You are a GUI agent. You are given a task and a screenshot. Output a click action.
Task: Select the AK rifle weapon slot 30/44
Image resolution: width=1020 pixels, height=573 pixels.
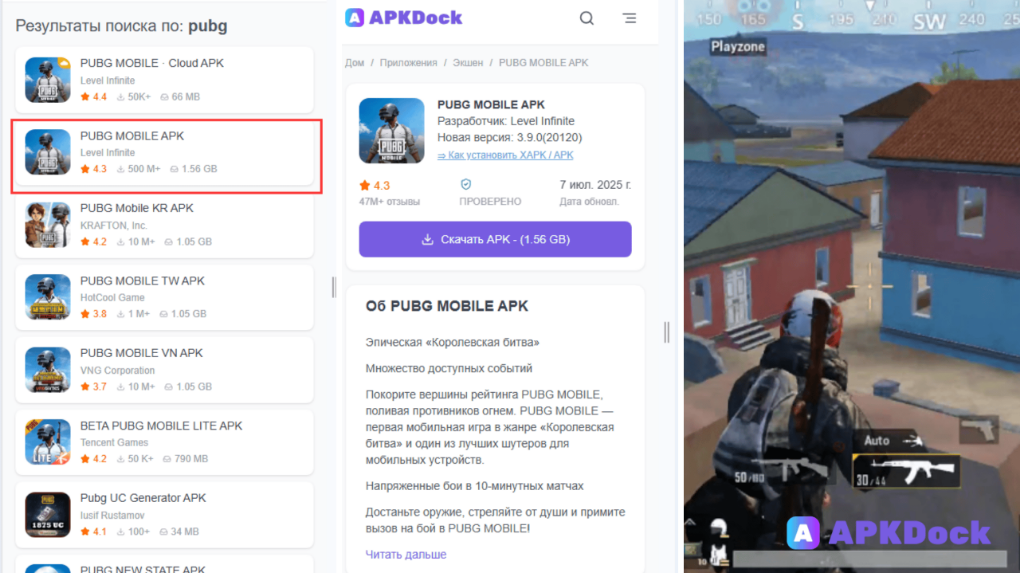(906, 471)
